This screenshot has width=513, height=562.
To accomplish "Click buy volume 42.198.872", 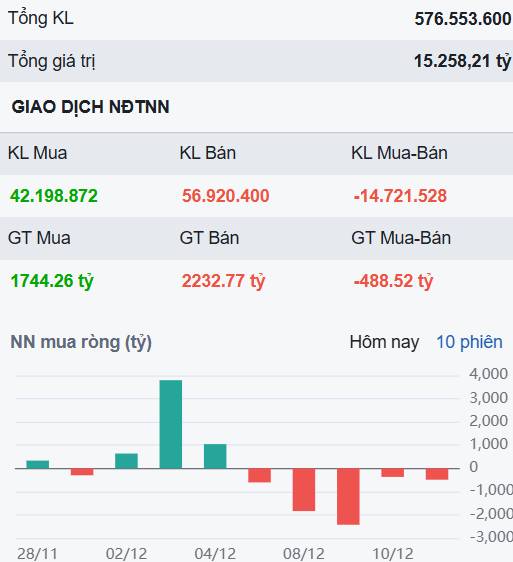I will tap(54, 196).
